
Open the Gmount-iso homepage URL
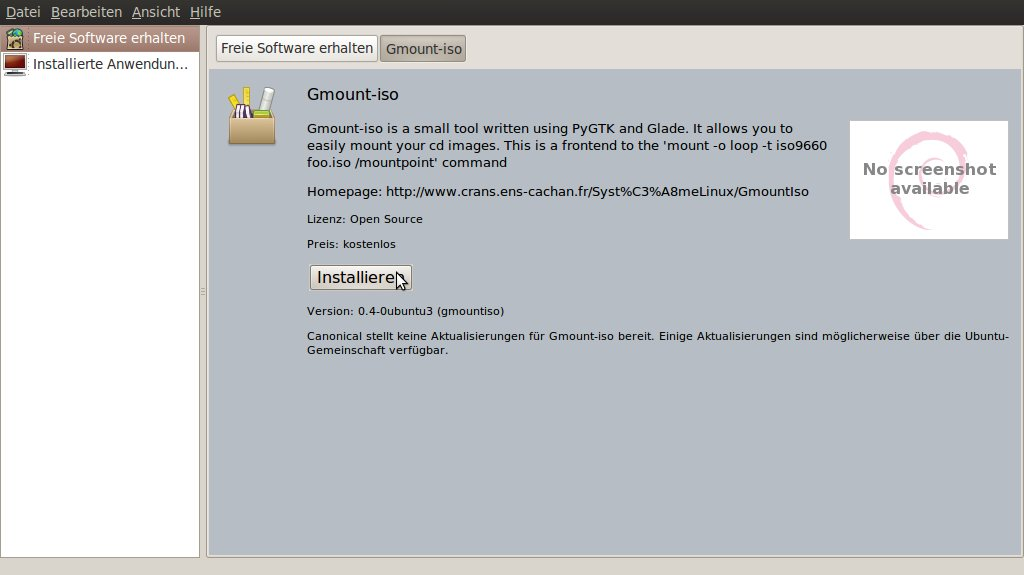click(597, 191)
